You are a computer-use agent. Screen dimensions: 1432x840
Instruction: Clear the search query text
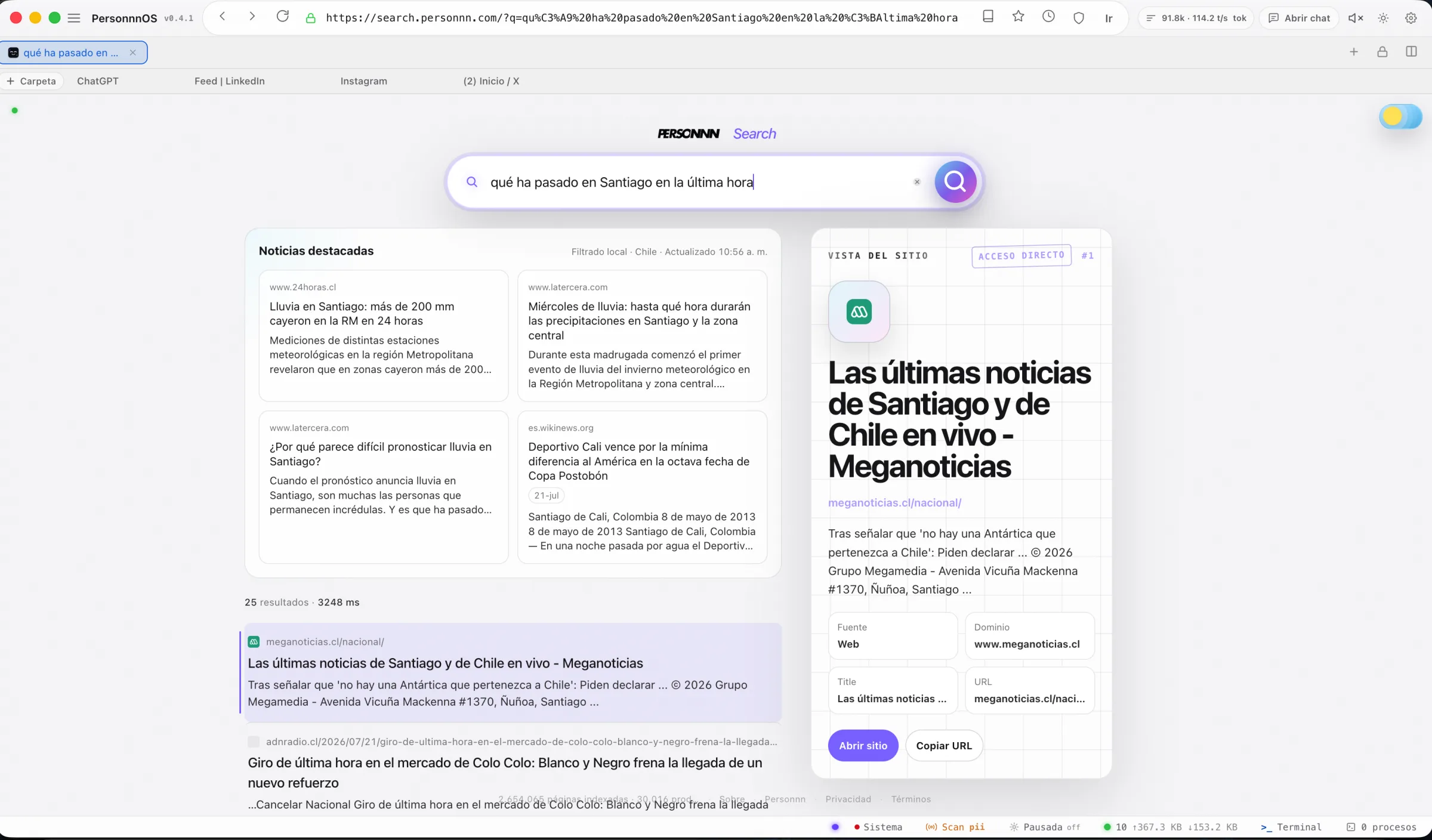tap(917, 182)
